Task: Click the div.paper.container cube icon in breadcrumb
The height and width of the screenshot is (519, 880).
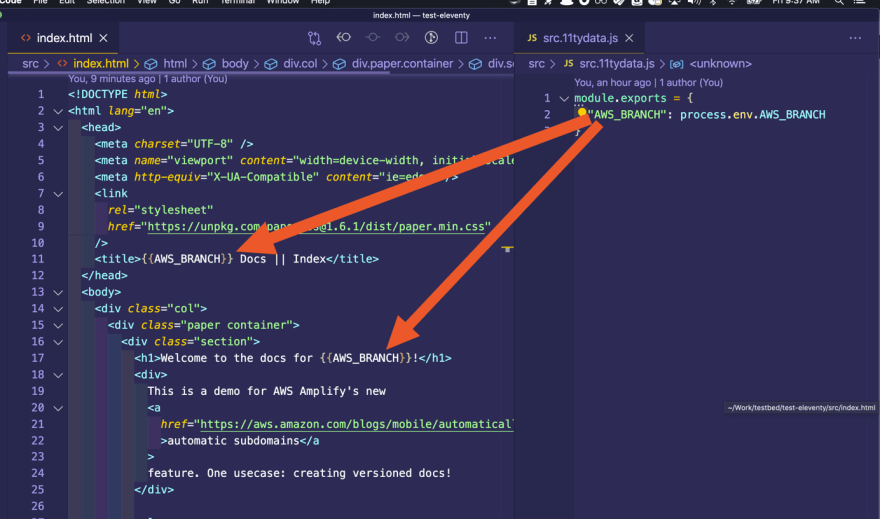Action: (340, 64)
